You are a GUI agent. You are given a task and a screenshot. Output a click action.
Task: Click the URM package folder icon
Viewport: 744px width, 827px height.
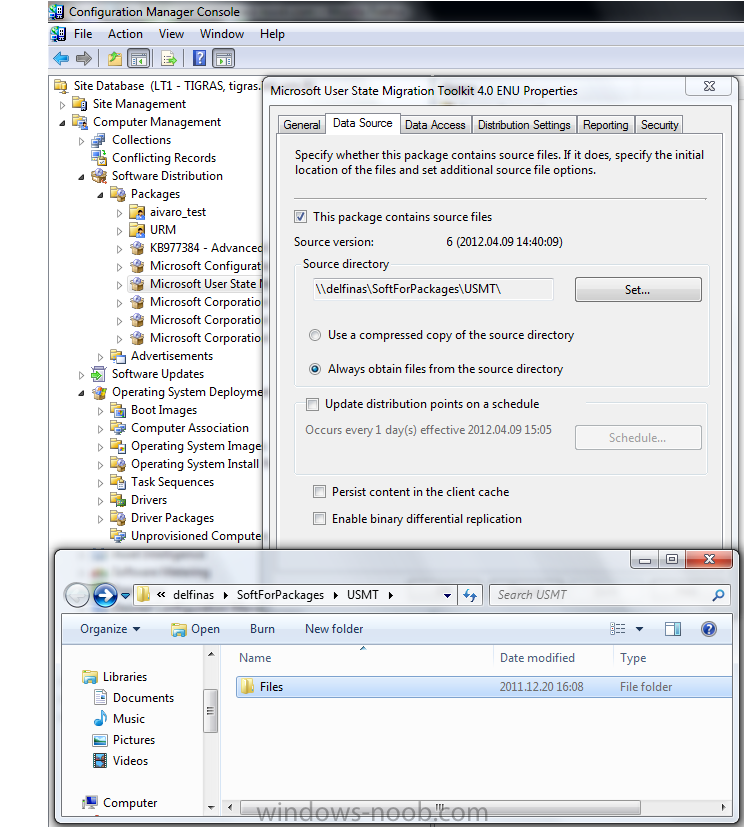point(137,230)
